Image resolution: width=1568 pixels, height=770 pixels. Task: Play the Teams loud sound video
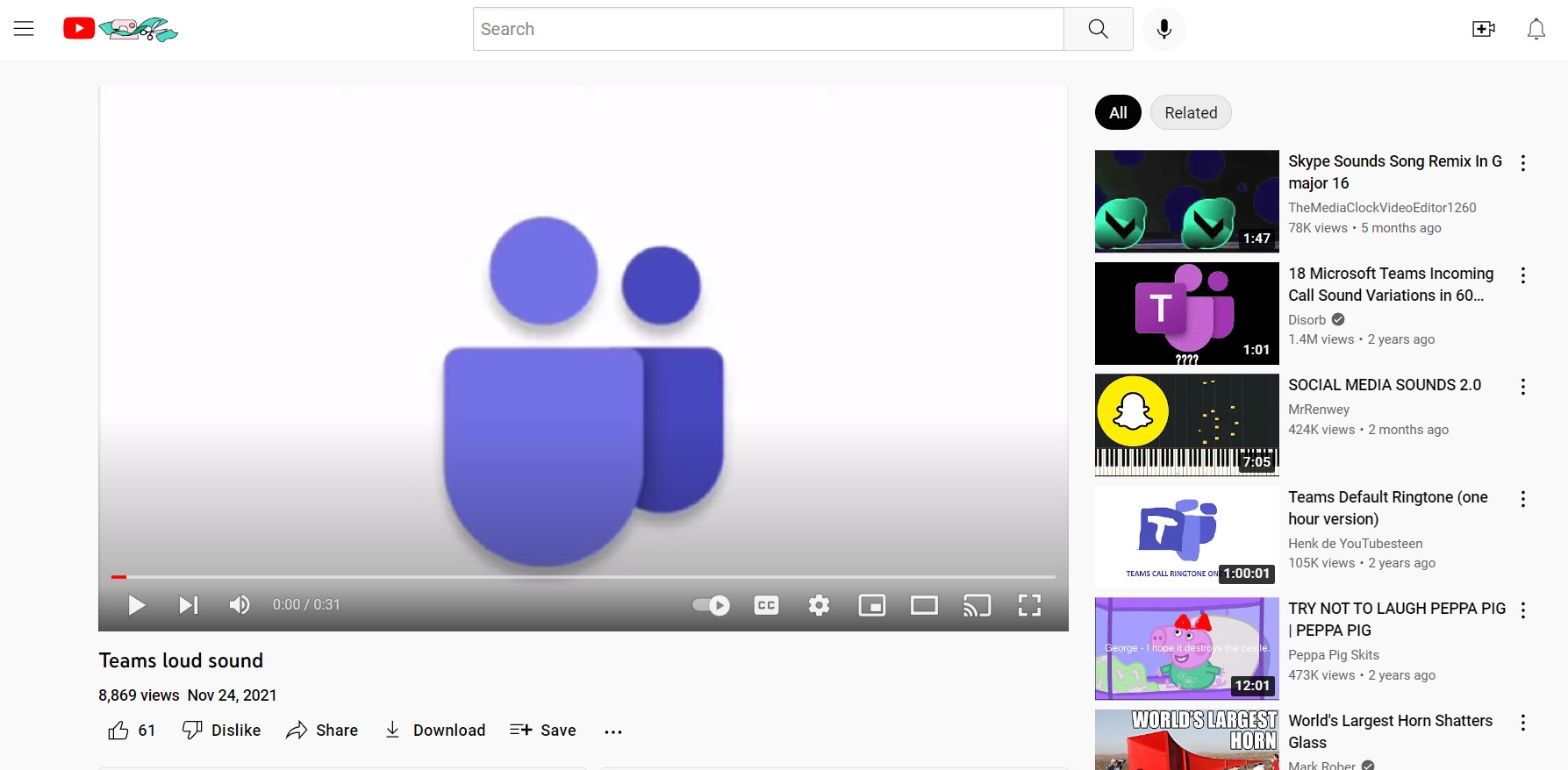(x=136, y=605)
